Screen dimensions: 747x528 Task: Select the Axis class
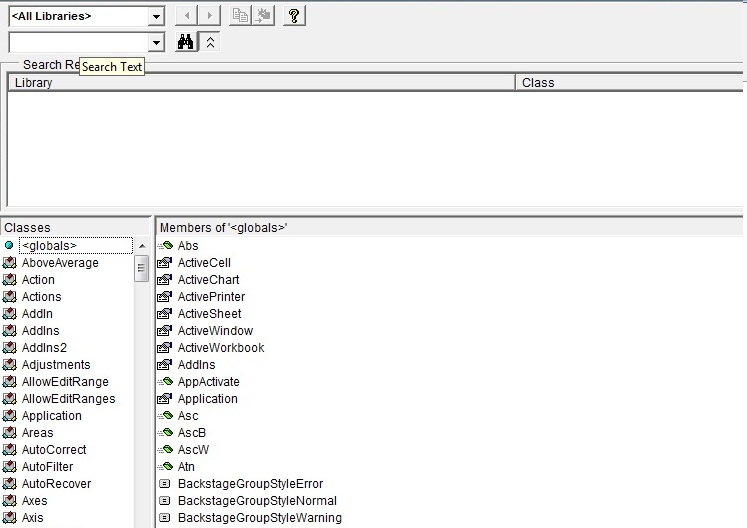click(32, 518)
